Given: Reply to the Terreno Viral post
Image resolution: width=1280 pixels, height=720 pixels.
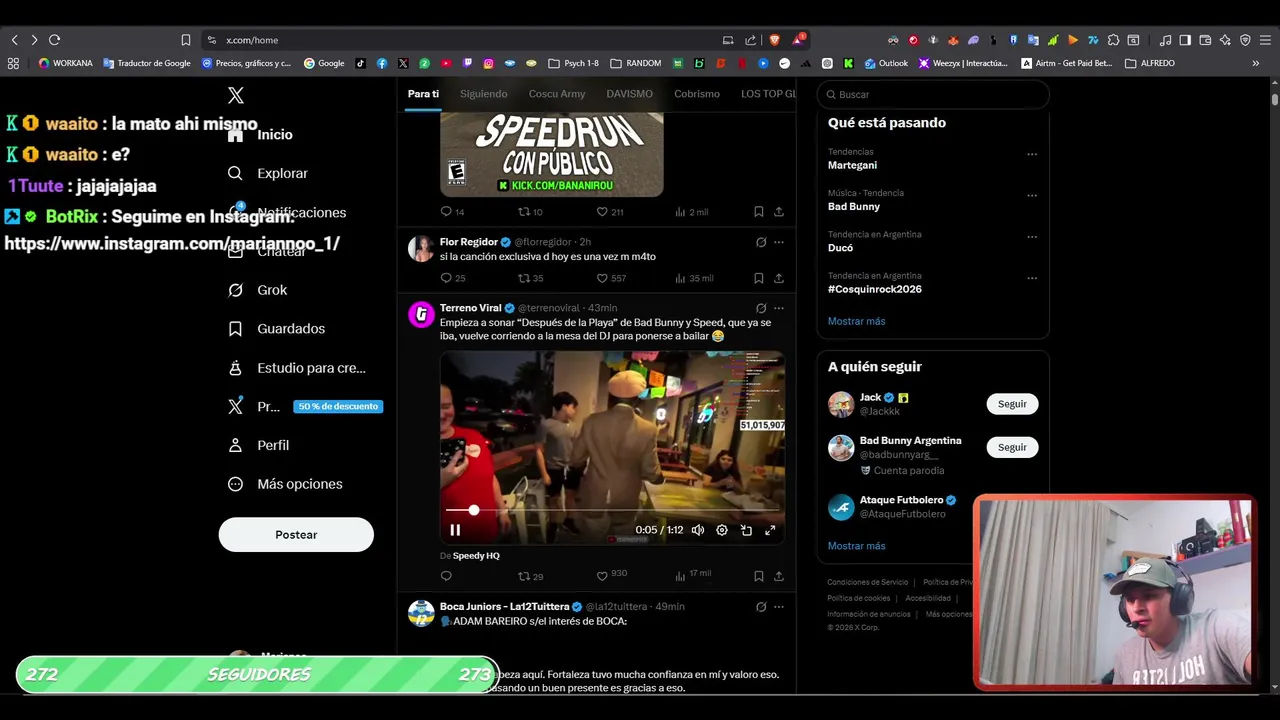Looking at the screenshot, I should click(446, 576).
